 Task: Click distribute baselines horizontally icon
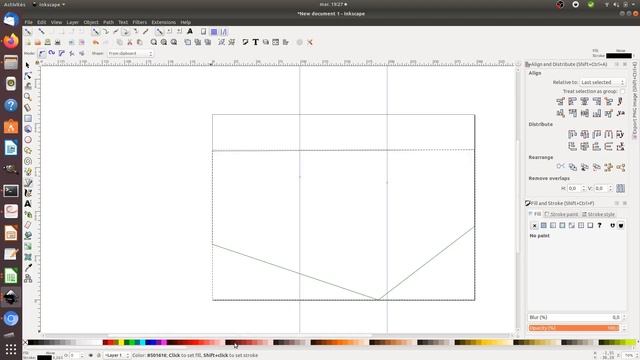click(x=620, y=134)
